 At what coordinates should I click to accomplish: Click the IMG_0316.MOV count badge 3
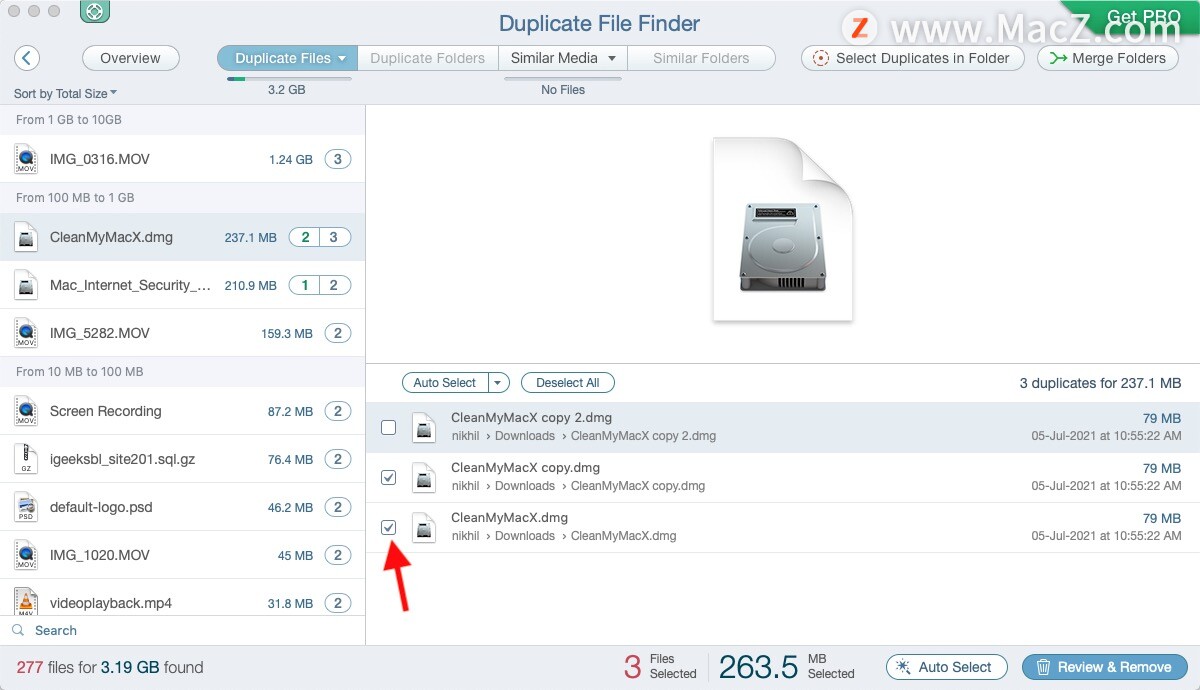[x=338, y=159]
